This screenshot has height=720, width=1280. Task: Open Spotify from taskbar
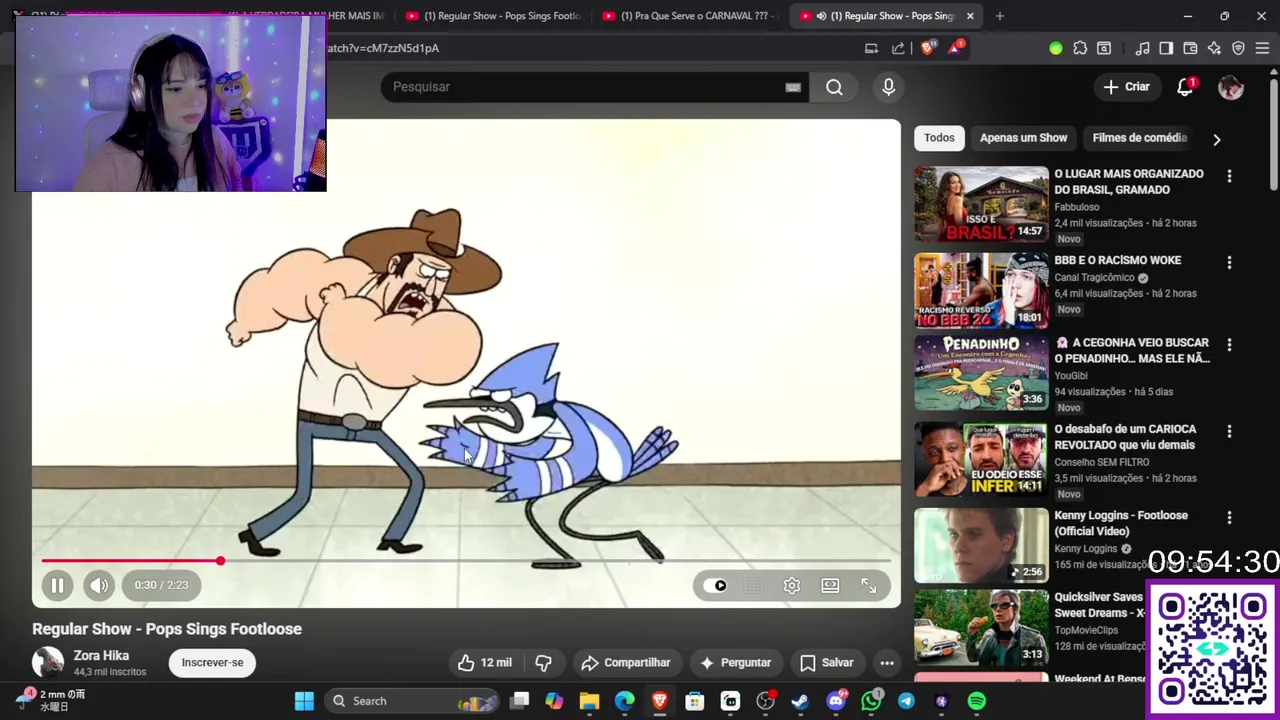tap(976, 701)
